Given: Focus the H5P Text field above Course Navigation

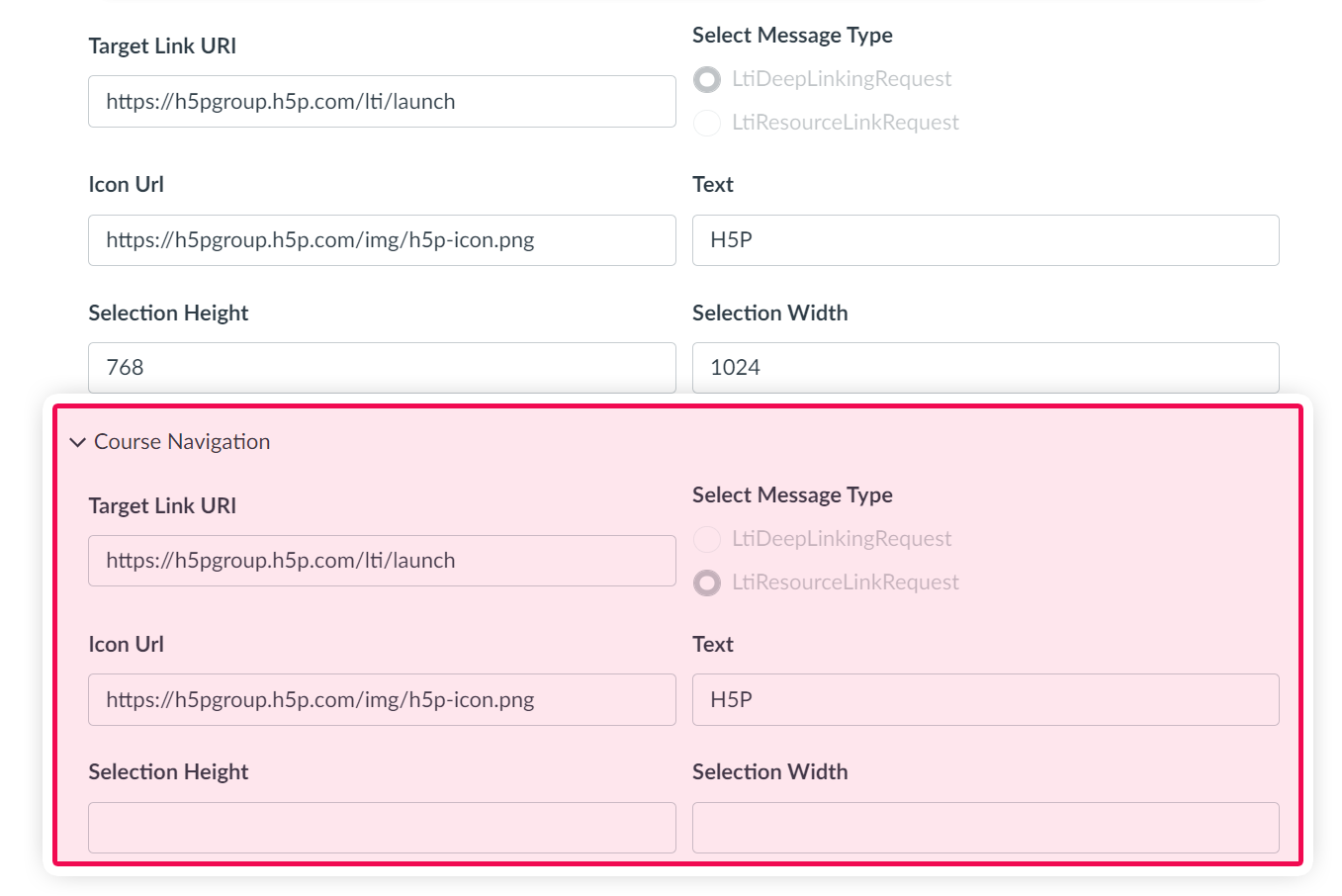Looking at the screenshot, I should point(986,240).
